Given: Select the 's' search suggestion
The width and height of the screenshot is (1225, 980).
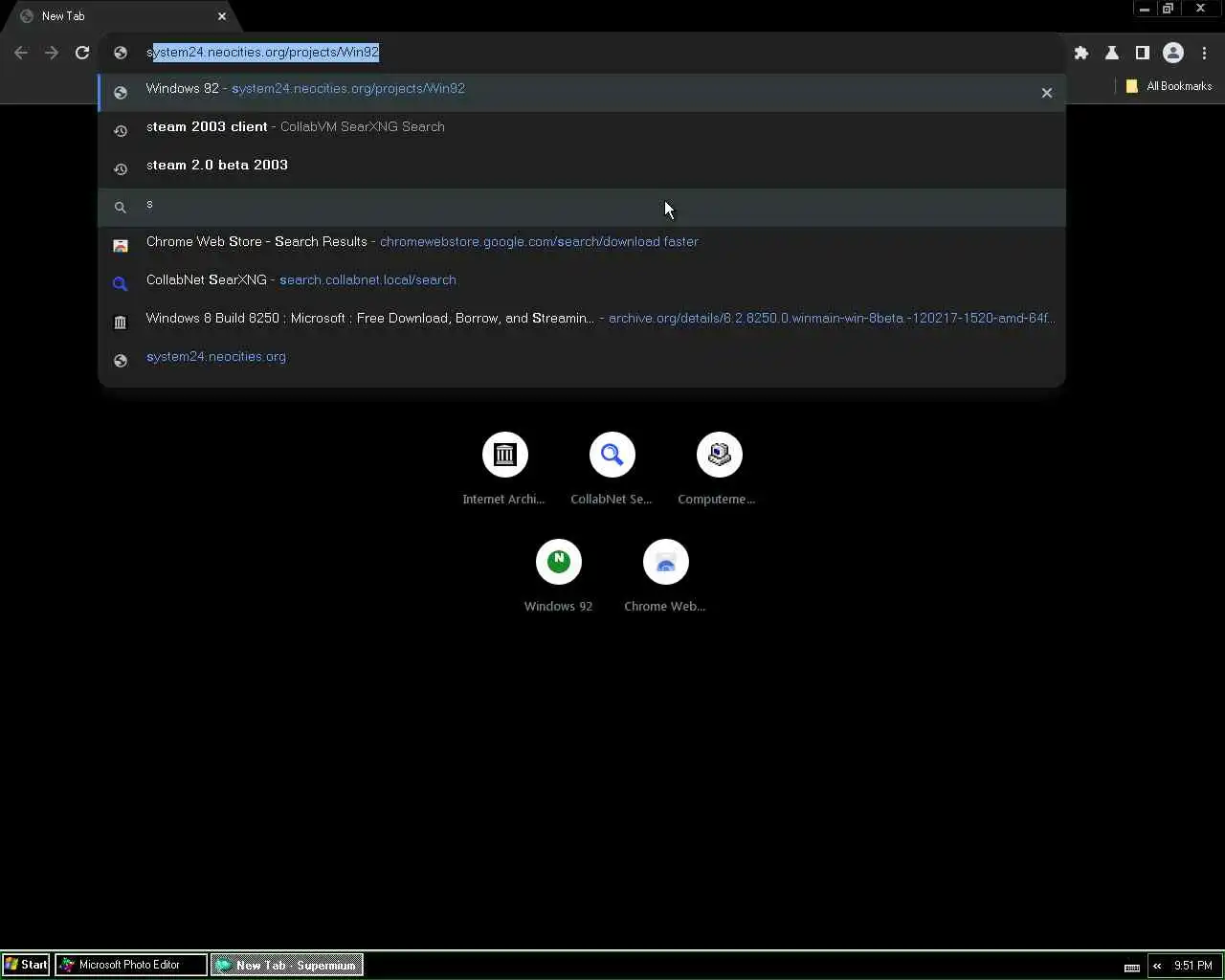Looking at the screenshot, I should click(x=581, y=207).
